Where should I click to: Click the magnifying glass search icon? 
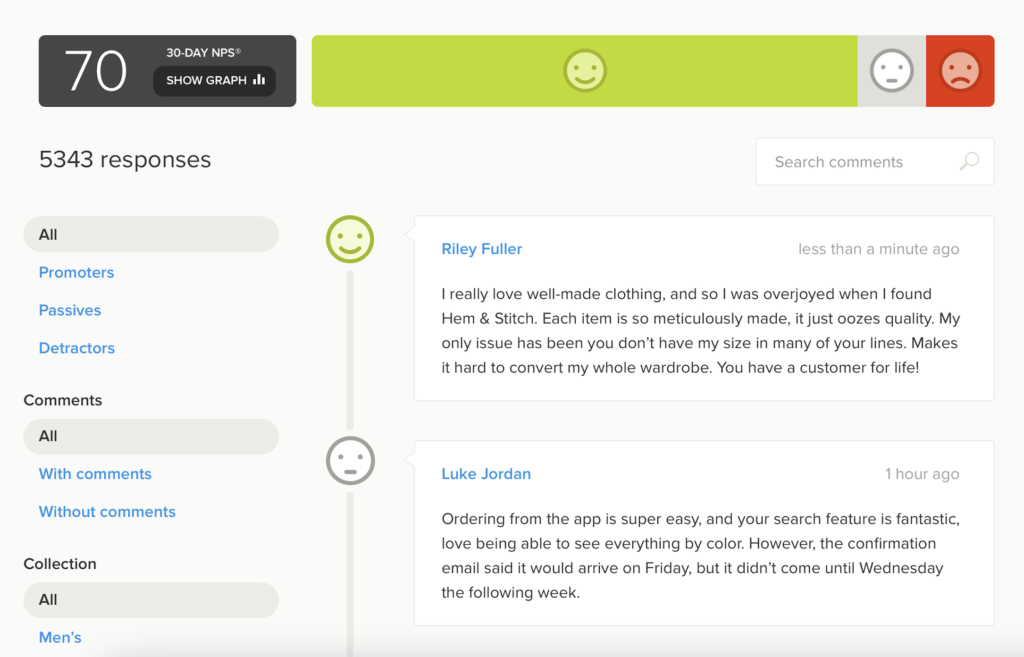tap(969, 161)
